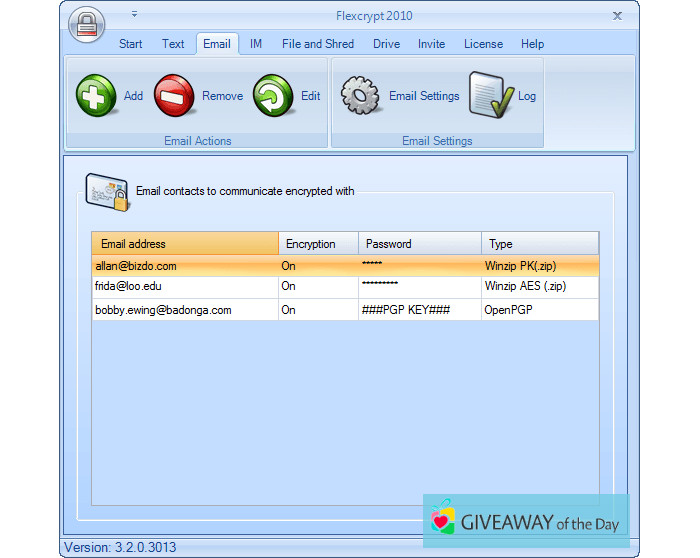700x558 pixels.
Task: Sort contacts by Type column header
Action: 539,244
